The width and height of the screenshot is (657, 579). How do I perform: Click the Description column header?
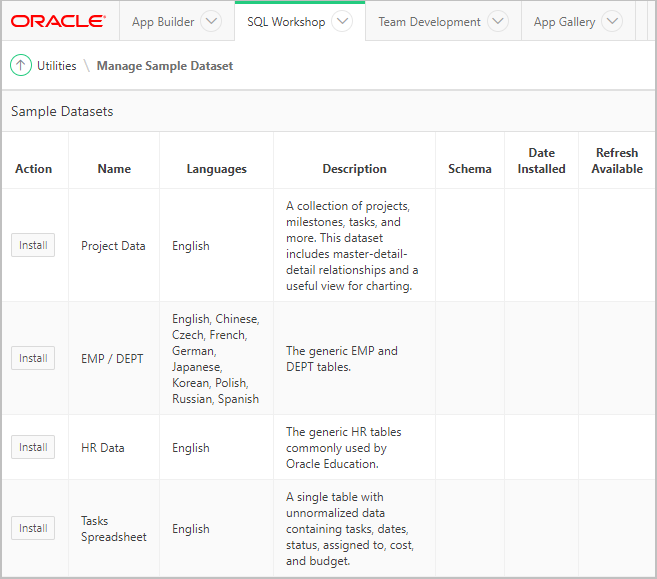[354, 169]
